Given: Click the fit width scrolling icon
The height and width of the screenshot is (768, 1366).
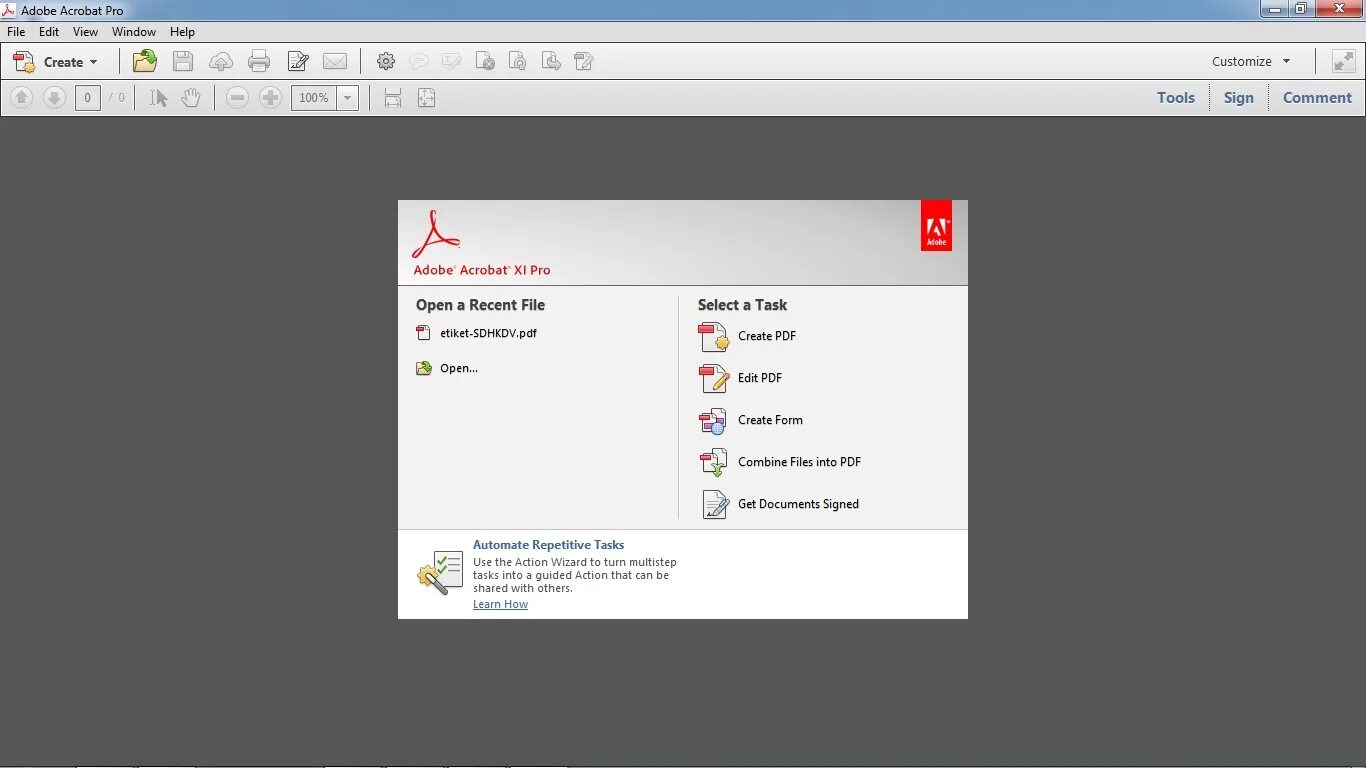Looking at the screenshot, I should (393, 97).
